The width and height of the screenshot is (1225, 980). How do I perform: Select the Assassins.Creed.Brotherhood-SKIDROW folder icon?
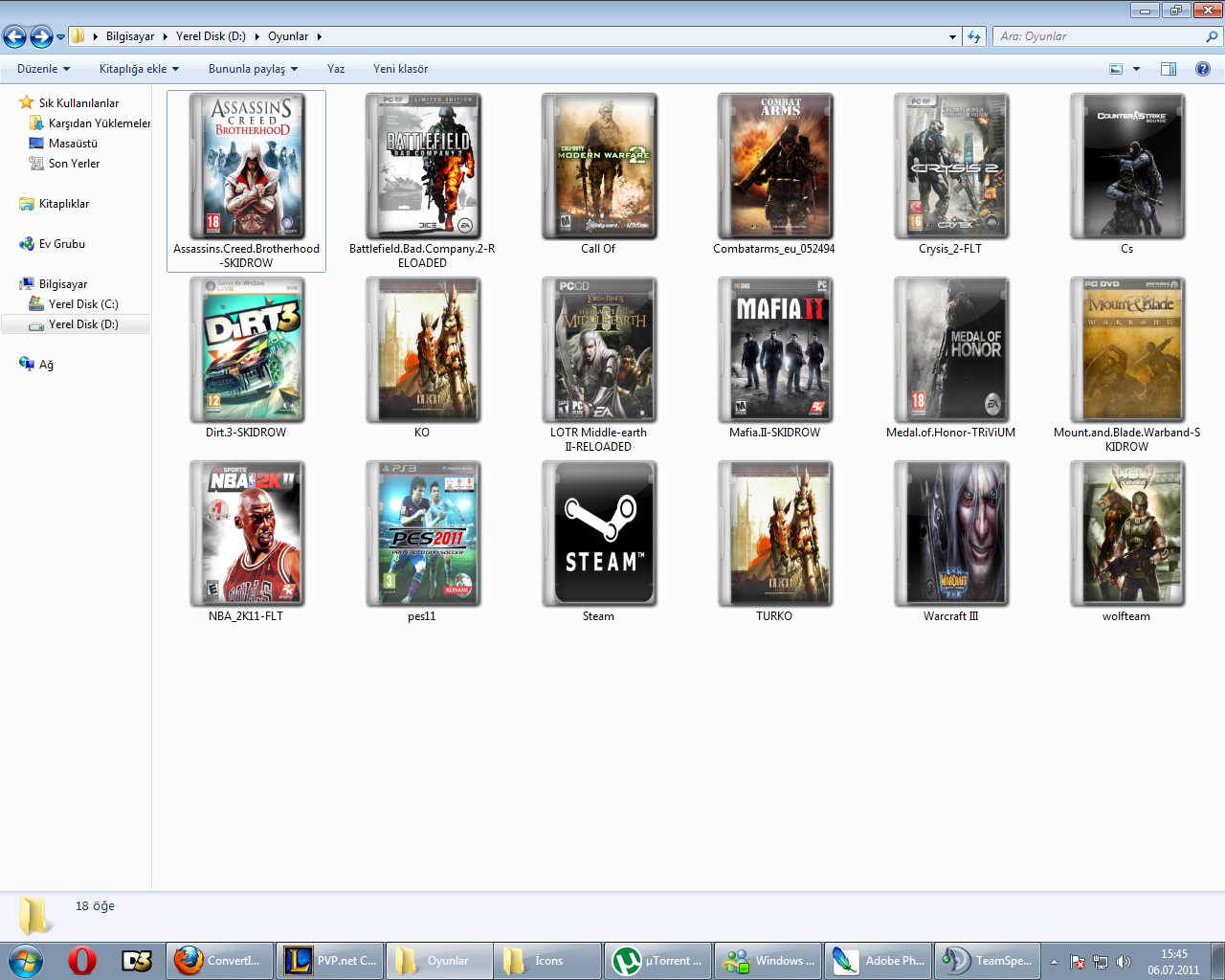(x=247, y=166)
